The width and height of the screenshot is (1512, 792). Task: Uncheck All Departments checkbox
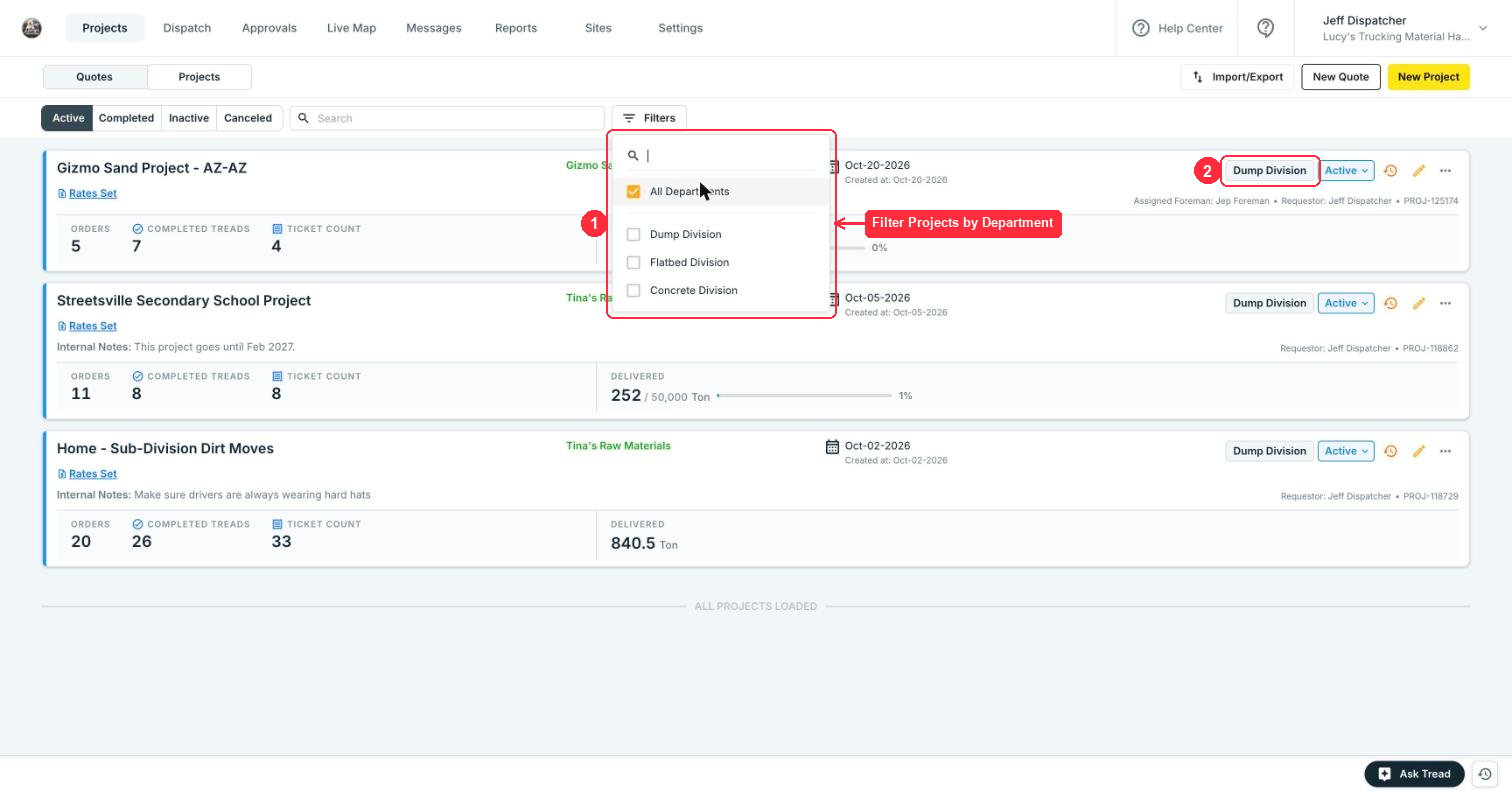point(633,192)
